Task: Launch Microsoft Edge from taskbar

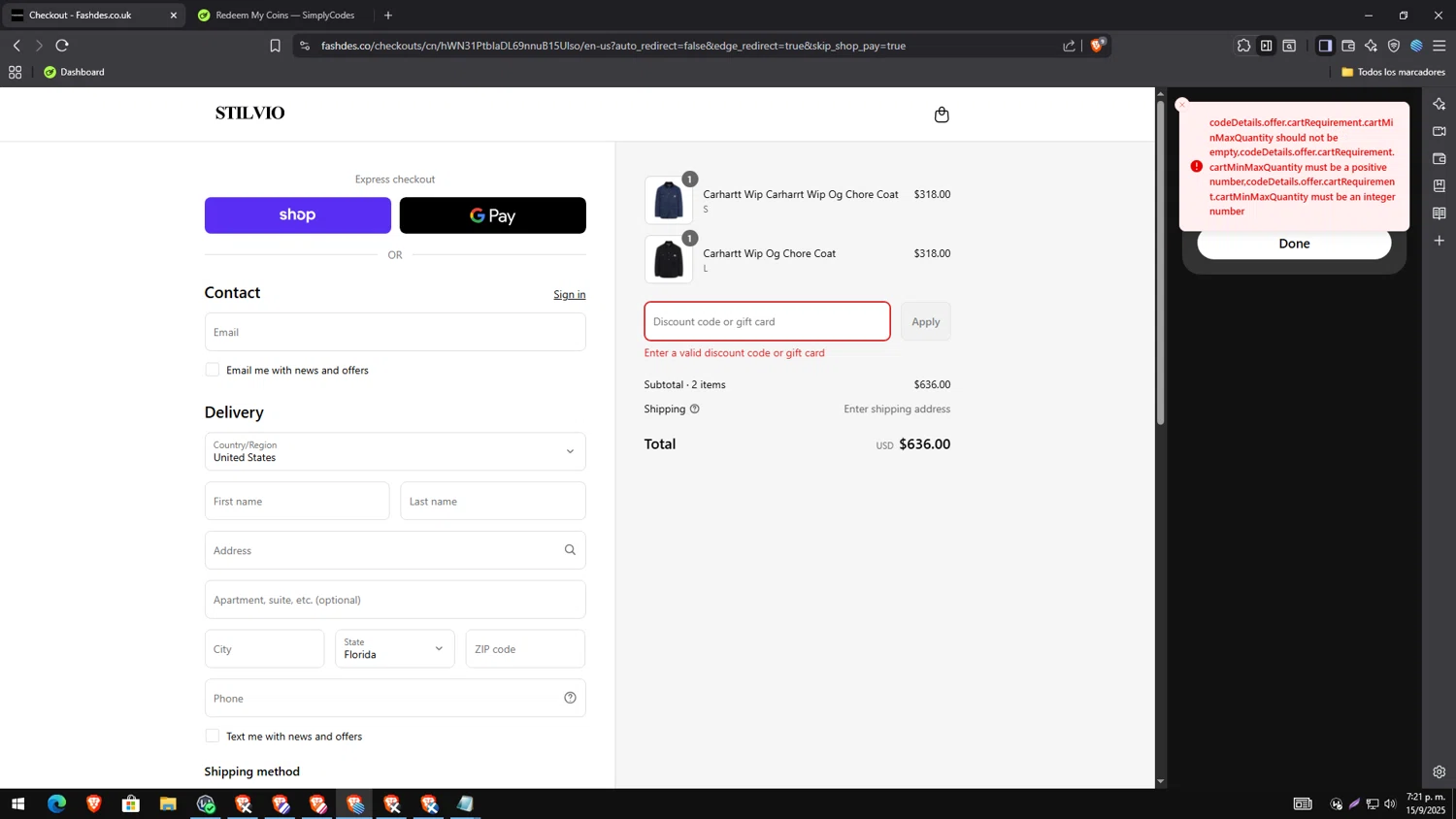Action: pyautogui.click(x=56, y=803)
